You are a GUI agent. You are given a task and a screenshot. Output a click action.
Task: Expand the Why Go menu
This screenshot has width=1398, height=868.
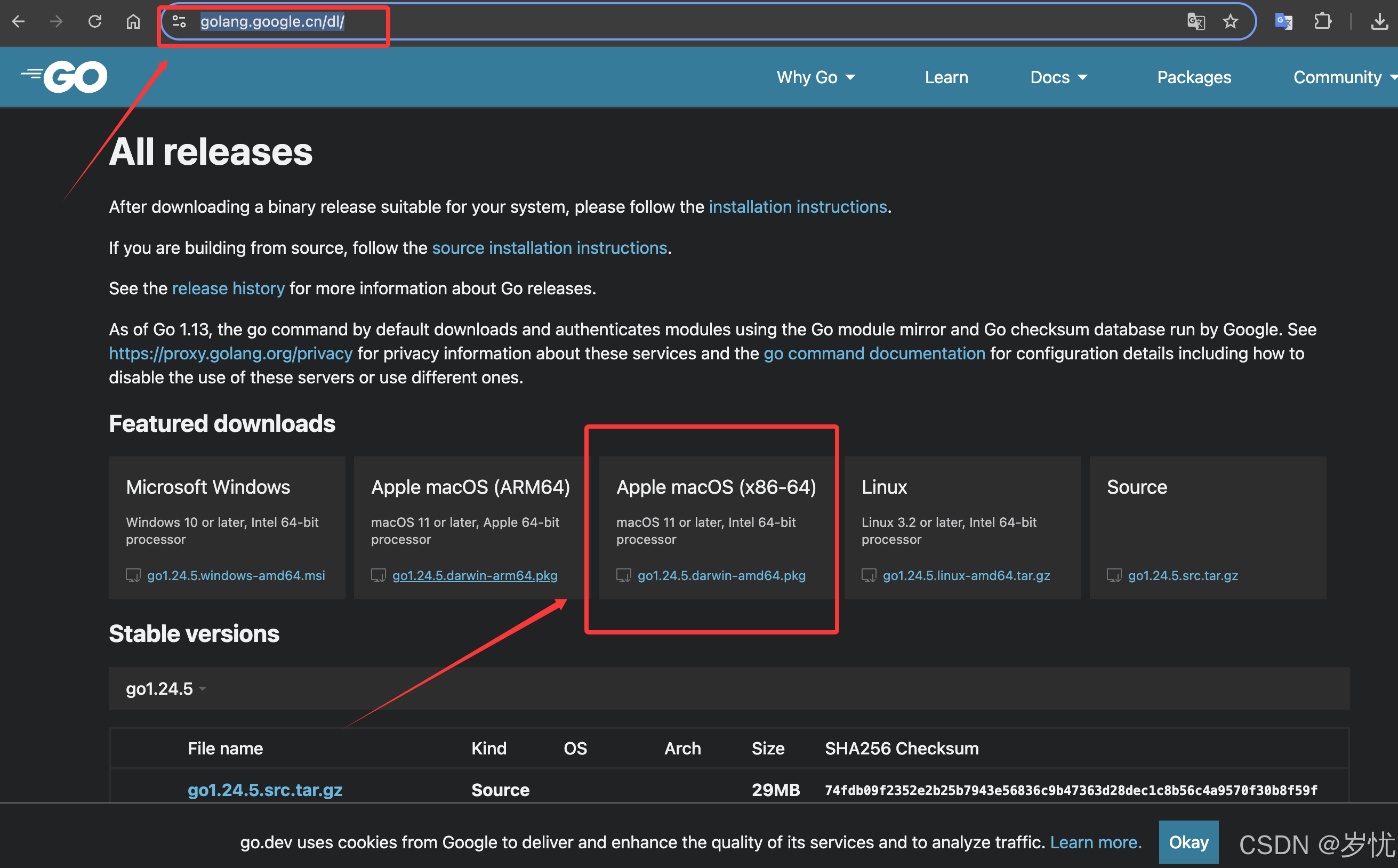pyautogui.click(x=816, y=77)
